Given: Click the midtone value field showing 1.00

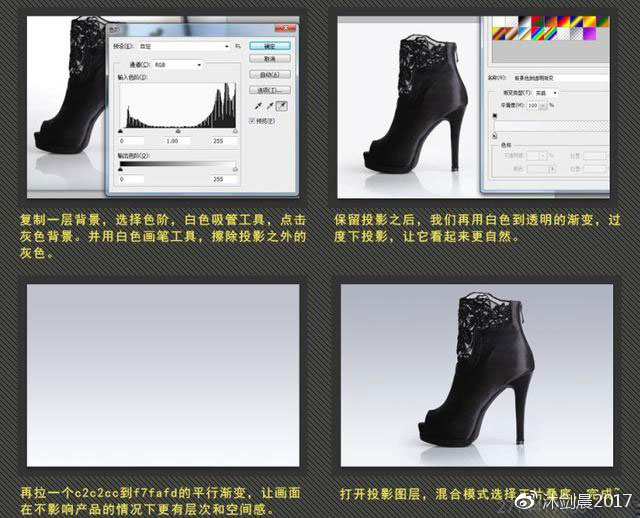Looking at the screenshot, I should [178, 141].
